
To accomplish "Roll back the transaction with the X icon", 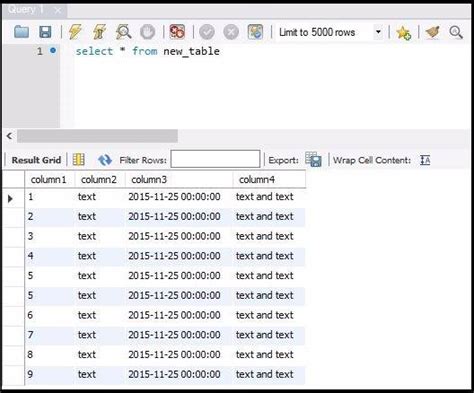I will click(x=231, y=32).
